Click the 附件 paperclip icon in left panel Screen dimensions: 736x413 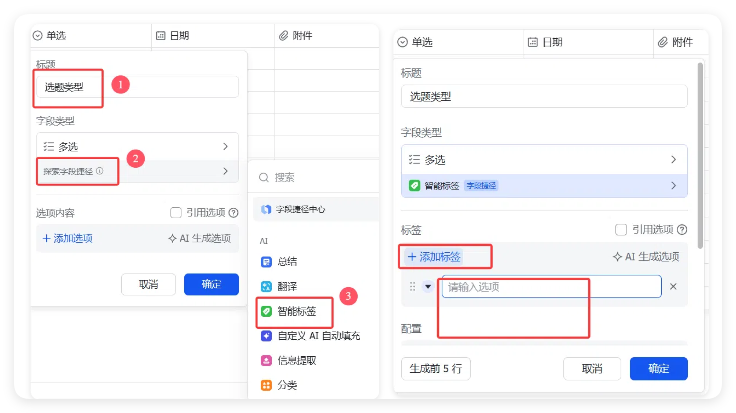coord(284,36)
